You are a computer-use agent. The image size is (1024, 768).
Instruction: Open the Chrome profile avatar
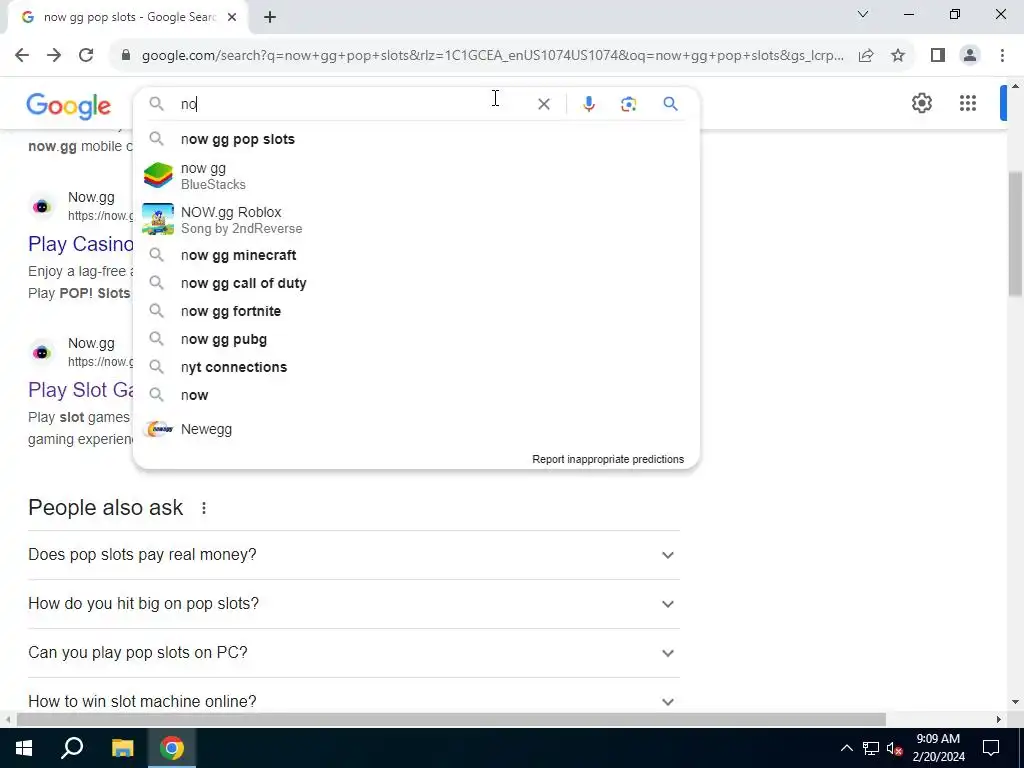(970, 56)
